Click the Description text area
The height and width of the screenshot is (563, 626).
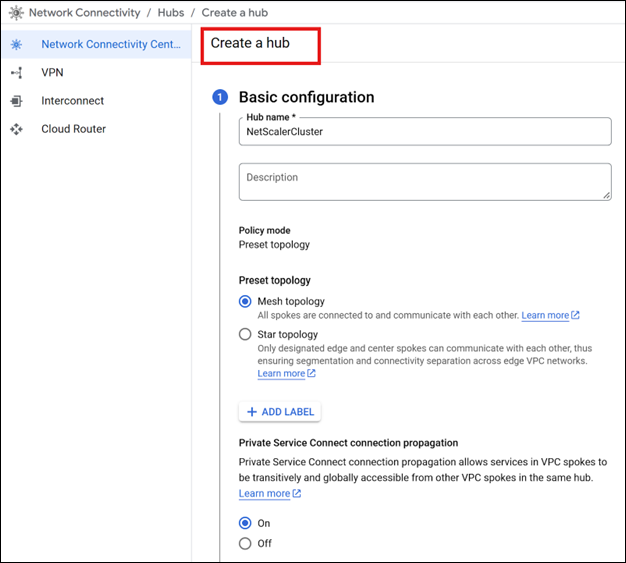pyautogui.click(x=424, y=182)
